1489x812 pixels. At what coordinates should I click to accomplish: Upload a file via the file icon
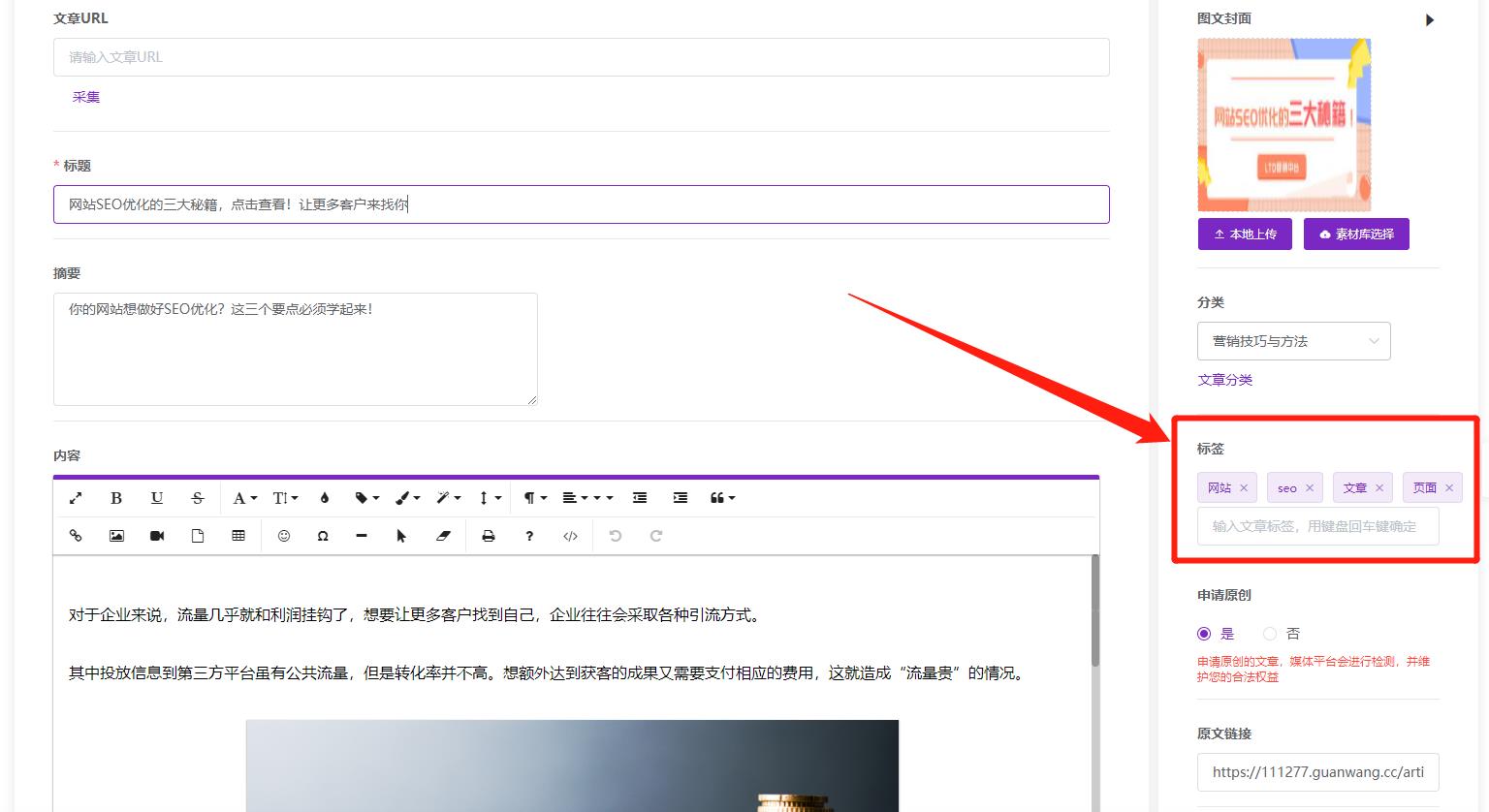tap(198, 536)
